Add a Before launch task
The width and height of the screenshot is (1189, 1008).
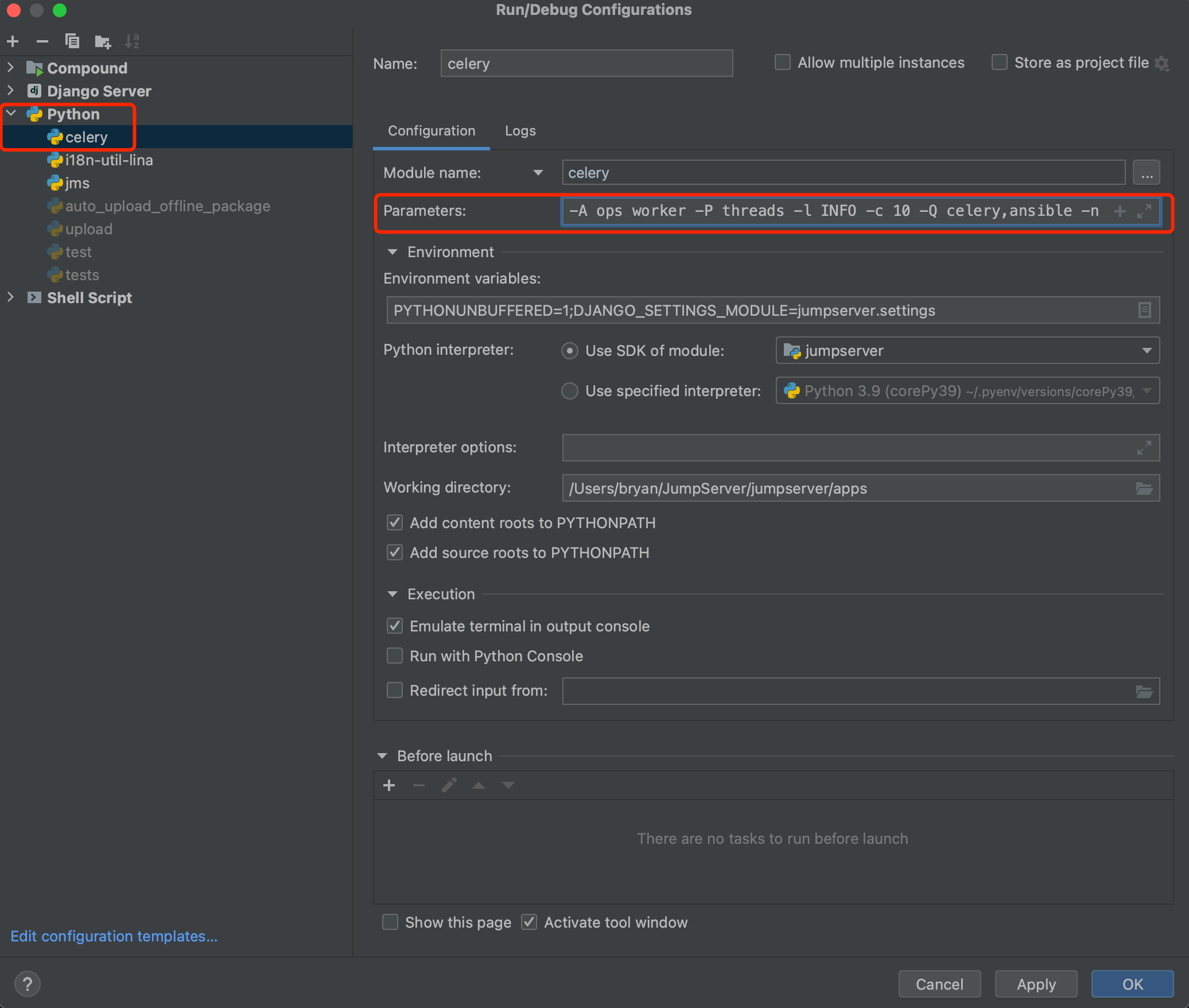pyautogui.click(x=389, y=785)
